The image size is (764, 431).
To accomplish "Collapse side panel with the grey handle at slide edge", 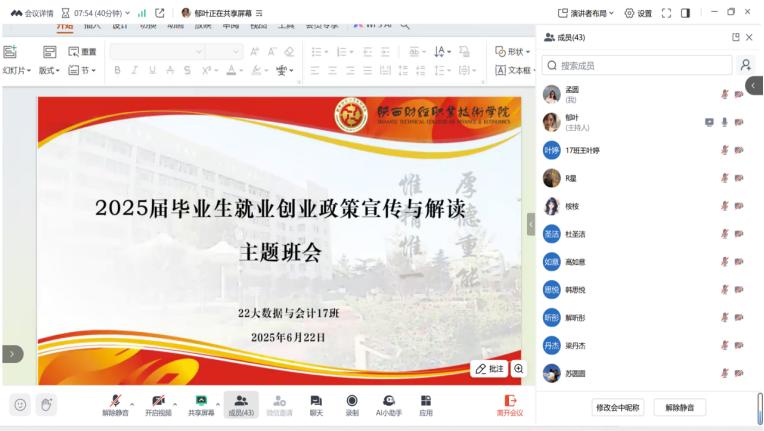I will point(531,225).
